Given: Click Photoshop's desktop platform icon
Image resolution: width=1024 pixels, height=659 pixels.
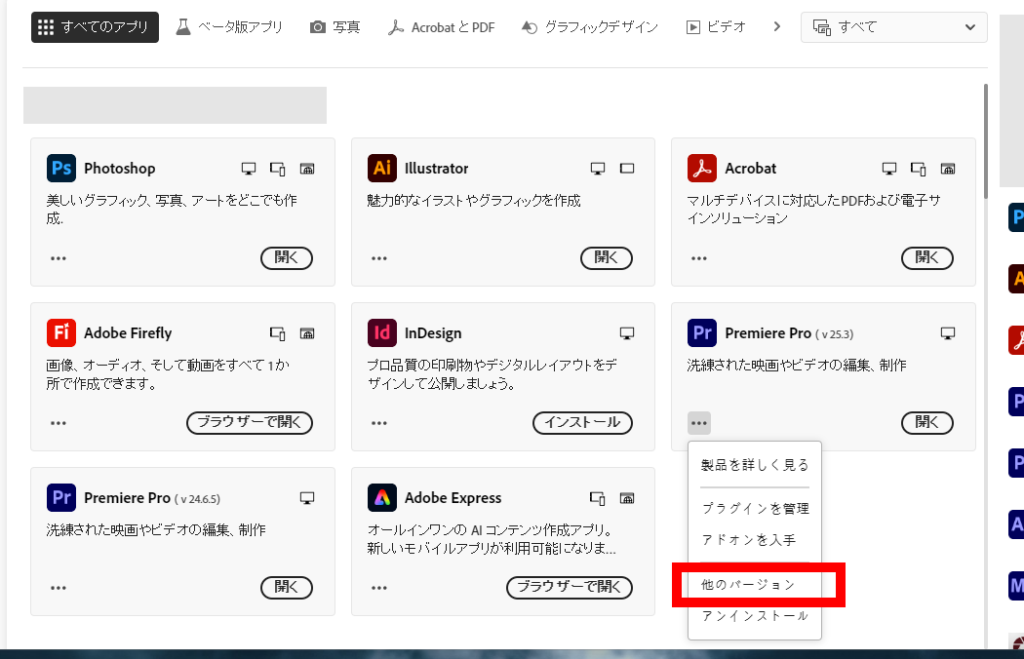Looking at the screenshot, I should 249,169.
